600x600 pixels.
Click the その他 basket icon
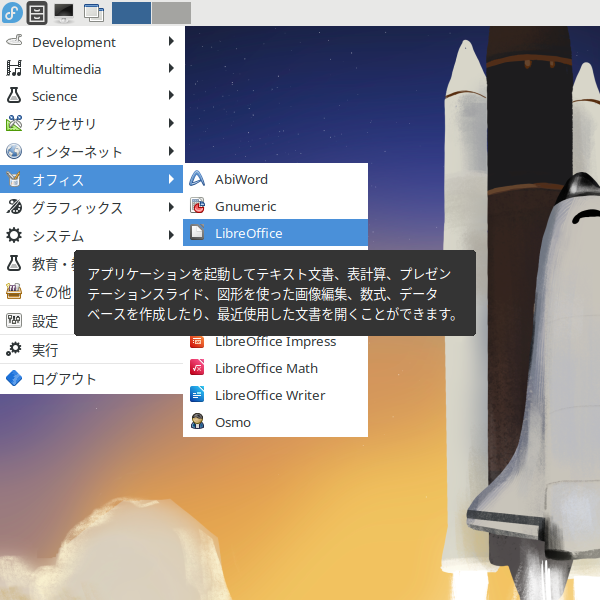click(14, 291)
